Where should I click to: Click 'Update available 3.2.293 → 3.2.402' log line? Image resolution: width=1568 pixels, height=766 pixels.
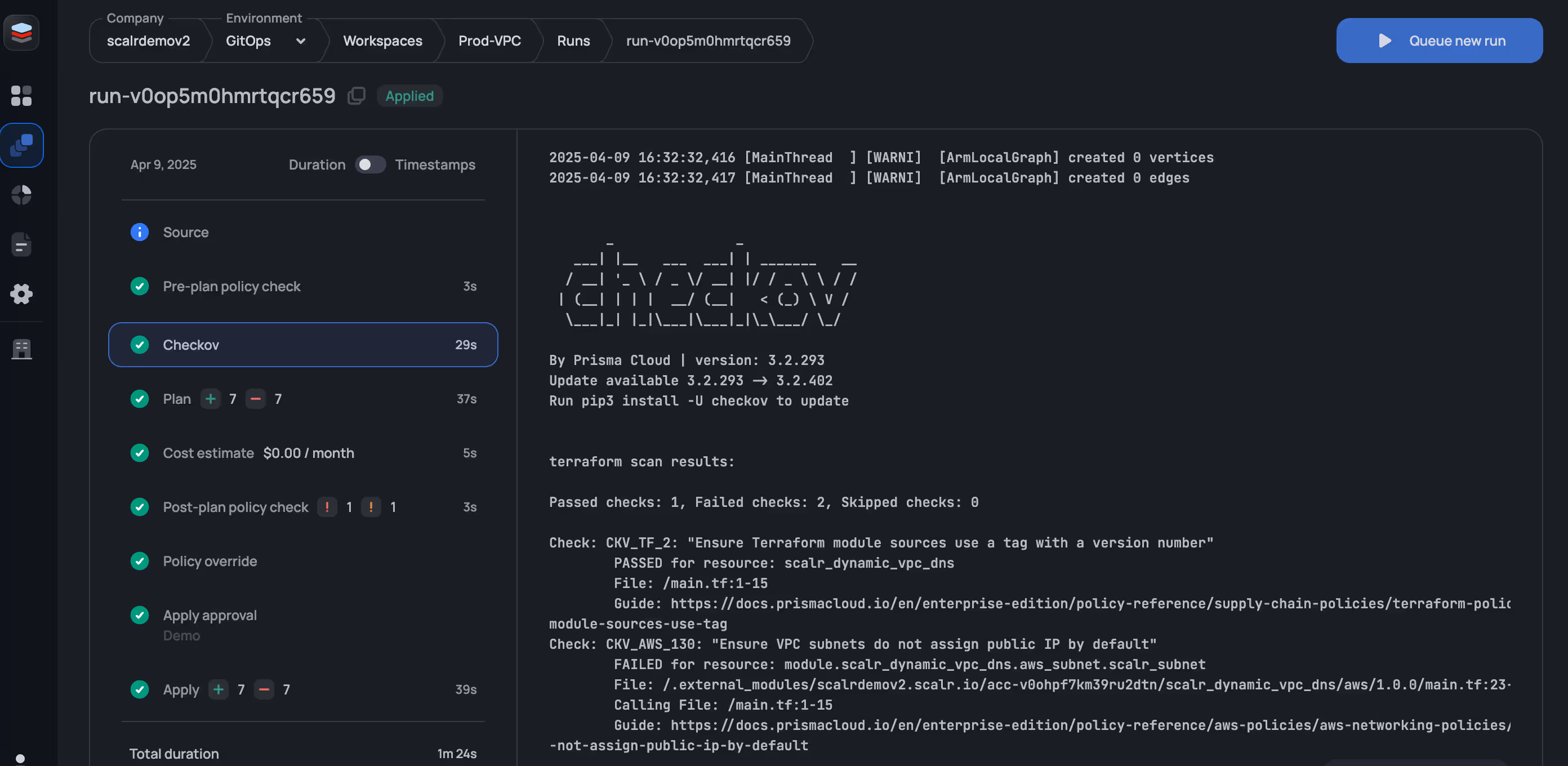click(691, 381)
